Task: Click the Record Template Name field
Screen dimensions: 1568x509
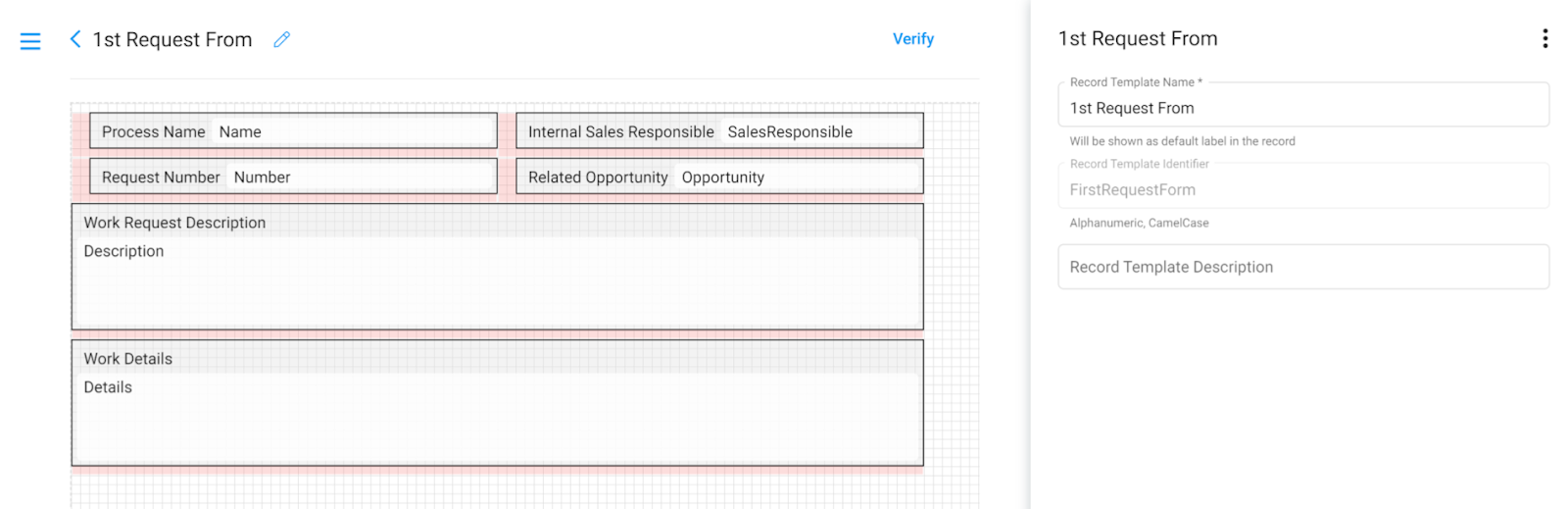Action: point(1303,105)
